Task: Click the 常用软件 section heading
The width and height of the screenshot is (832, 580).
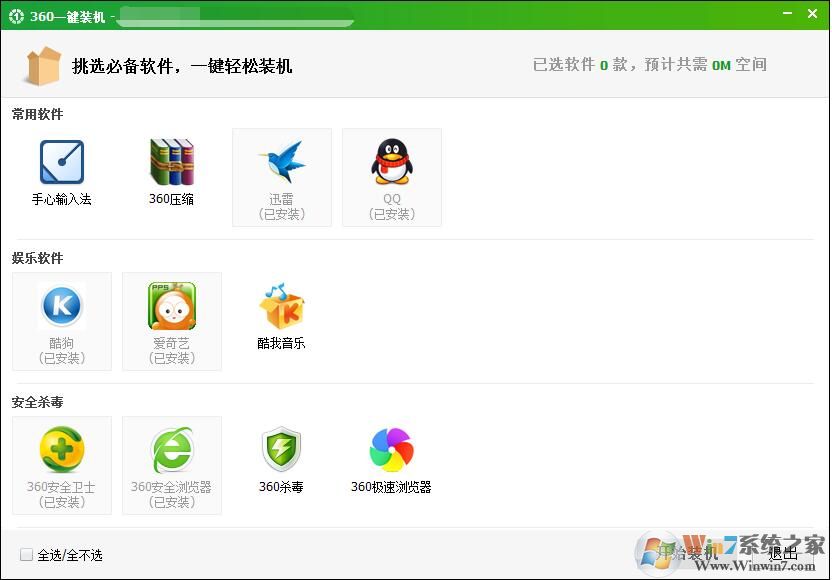Action: [38, 114]
